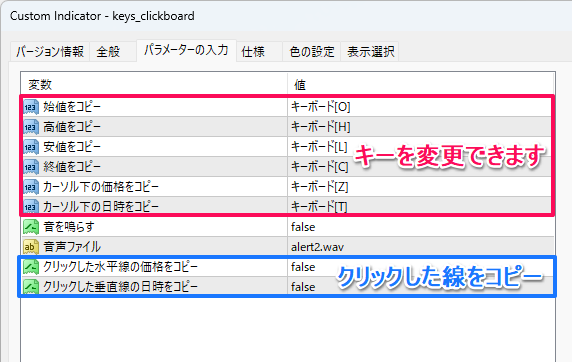572x362 pixels.
Task: Select the パラメーターの入力 tab
Action: coord(186,50)
